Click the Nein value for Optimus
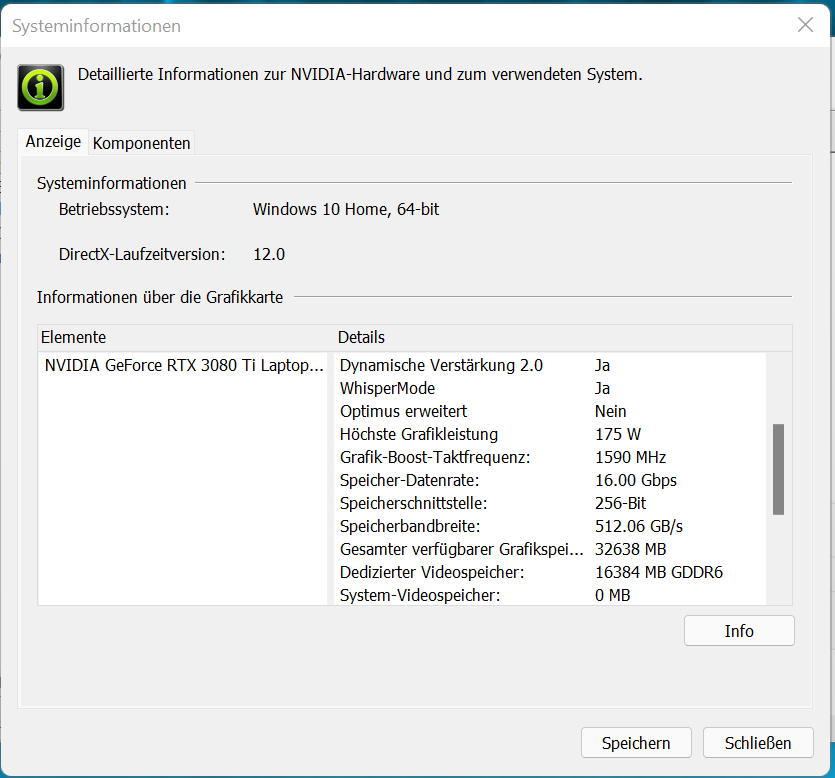 (x=610, y=411)
